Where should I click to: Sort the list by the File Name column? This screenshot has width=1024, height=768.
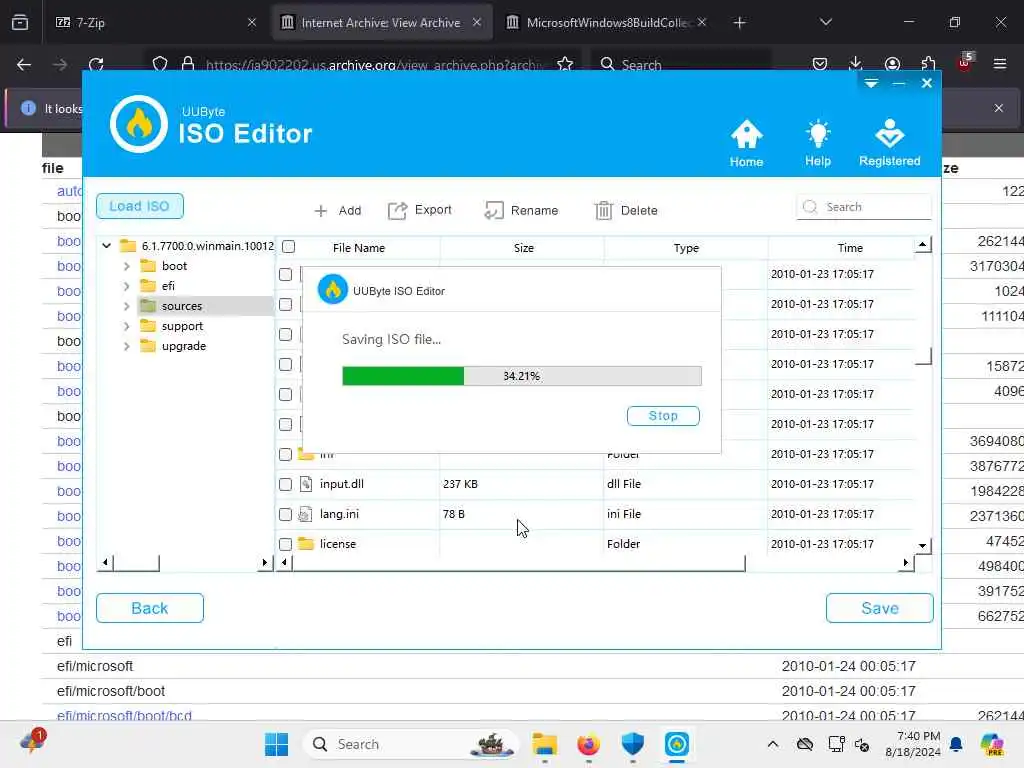[359, 248]
